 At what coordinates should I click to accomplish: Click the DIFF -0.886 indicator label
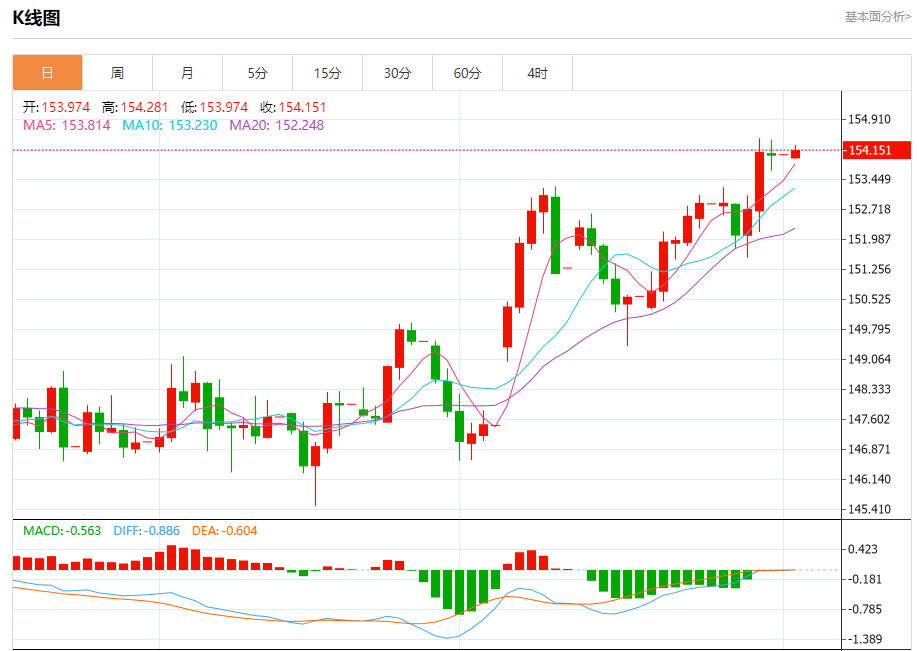(x=147, y=531)
